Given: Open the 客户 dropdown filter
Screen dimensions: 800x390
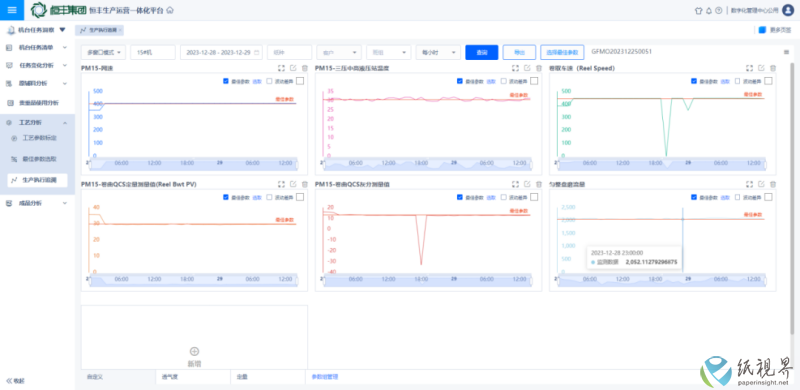Looking at the screenshot, I should [x=339, y=52].
